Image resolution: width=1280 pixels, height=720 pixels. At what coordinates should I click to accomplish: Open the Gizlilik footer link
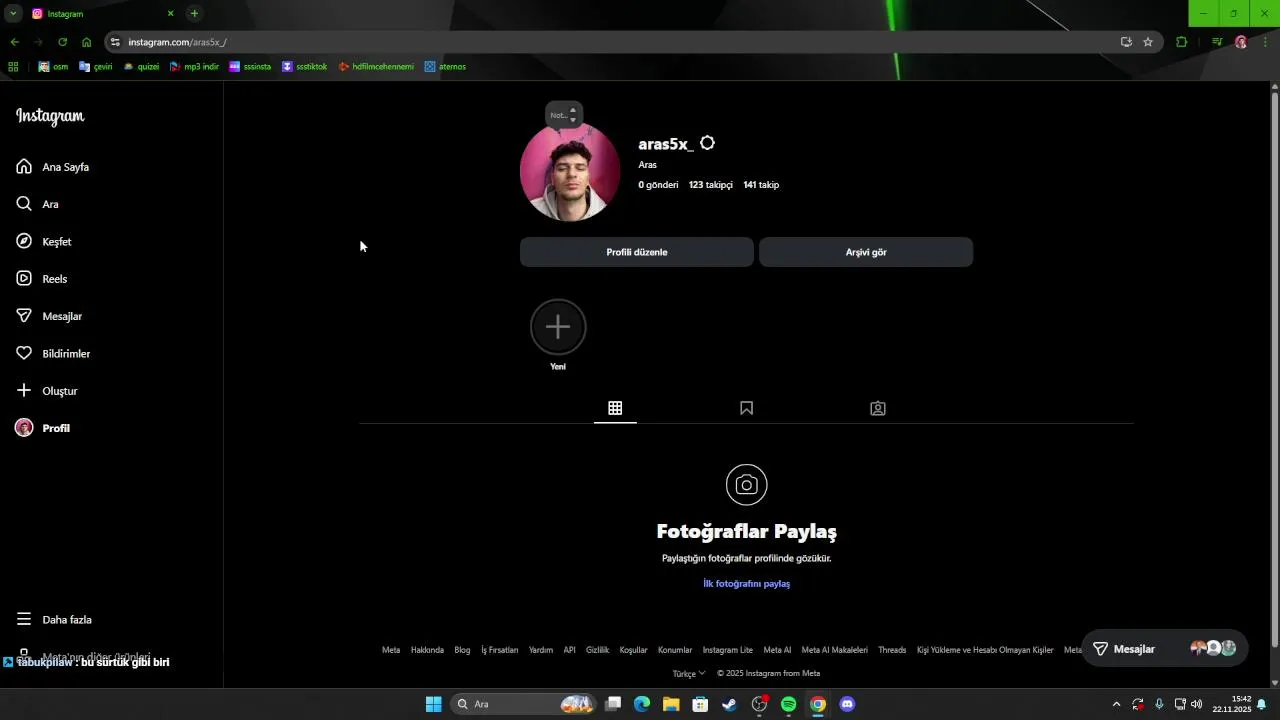(x=597, y=650)
